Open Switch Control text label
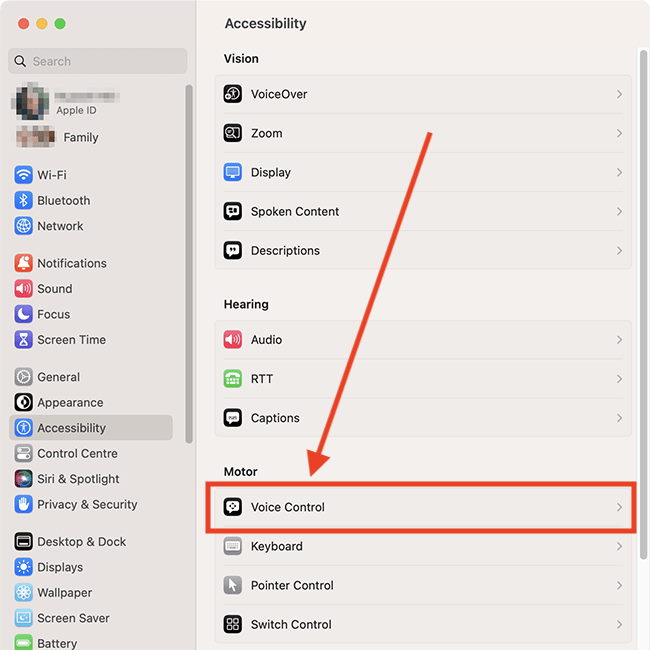 tap(291, 624)
